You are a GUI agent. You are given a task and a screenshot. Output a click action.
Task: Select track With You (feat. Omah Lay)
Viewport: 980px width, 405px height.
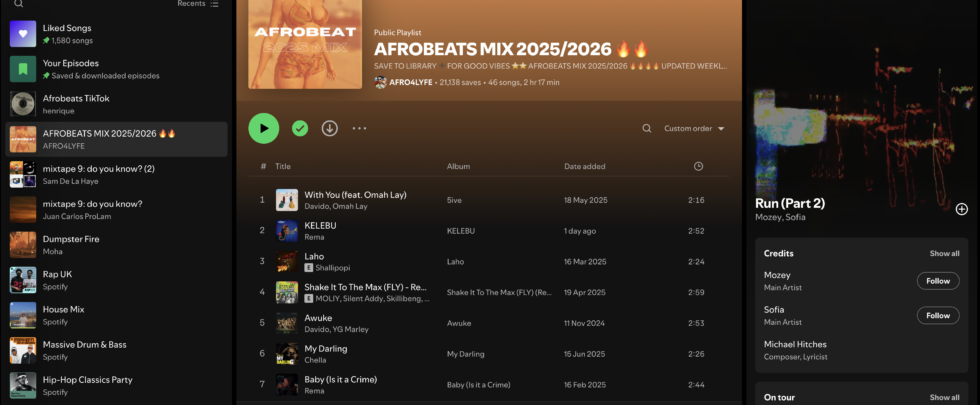click(488, 200)
